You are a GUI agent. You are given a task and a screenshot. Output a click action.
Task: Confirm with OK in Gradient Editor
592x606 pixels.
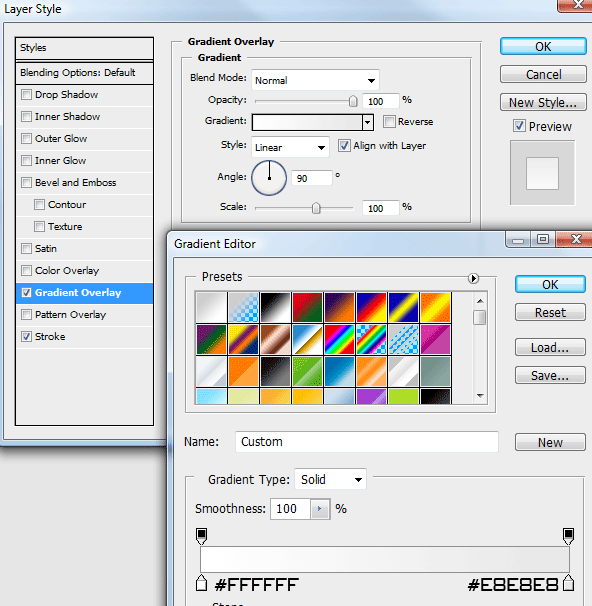pos(550,284)
